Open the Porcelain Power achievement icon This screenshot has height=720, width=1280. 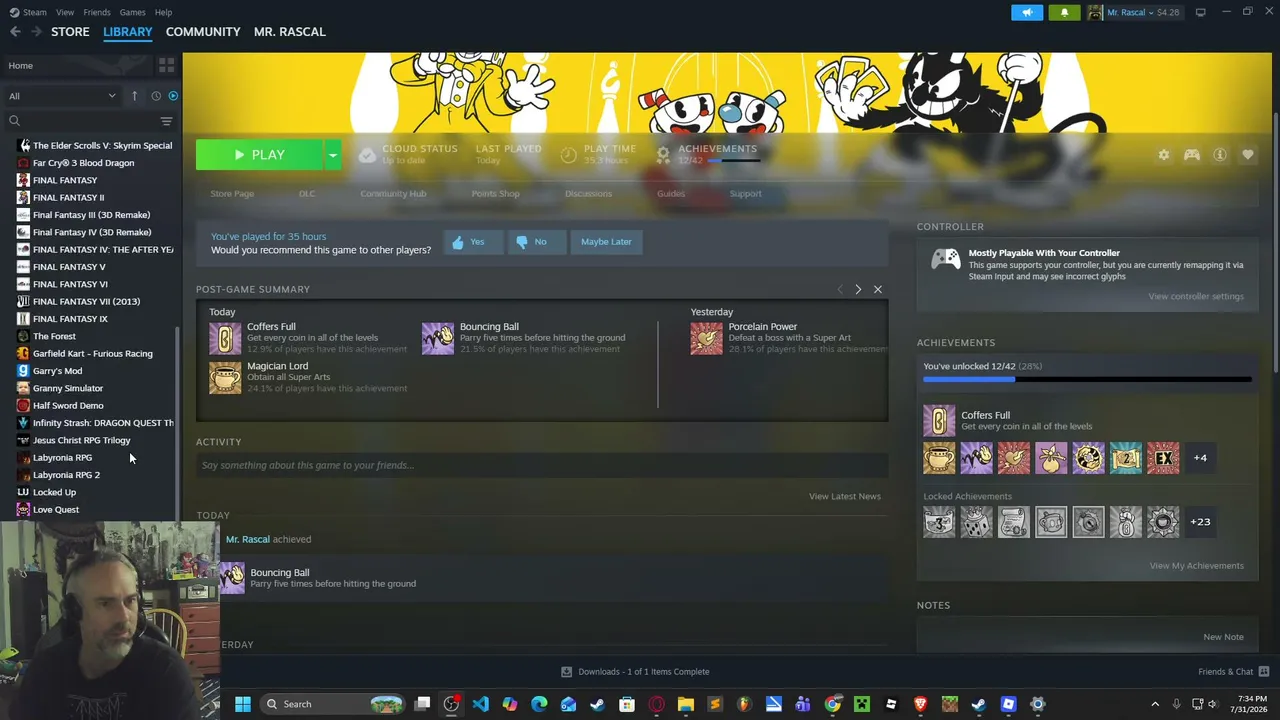tap(706, 338)
